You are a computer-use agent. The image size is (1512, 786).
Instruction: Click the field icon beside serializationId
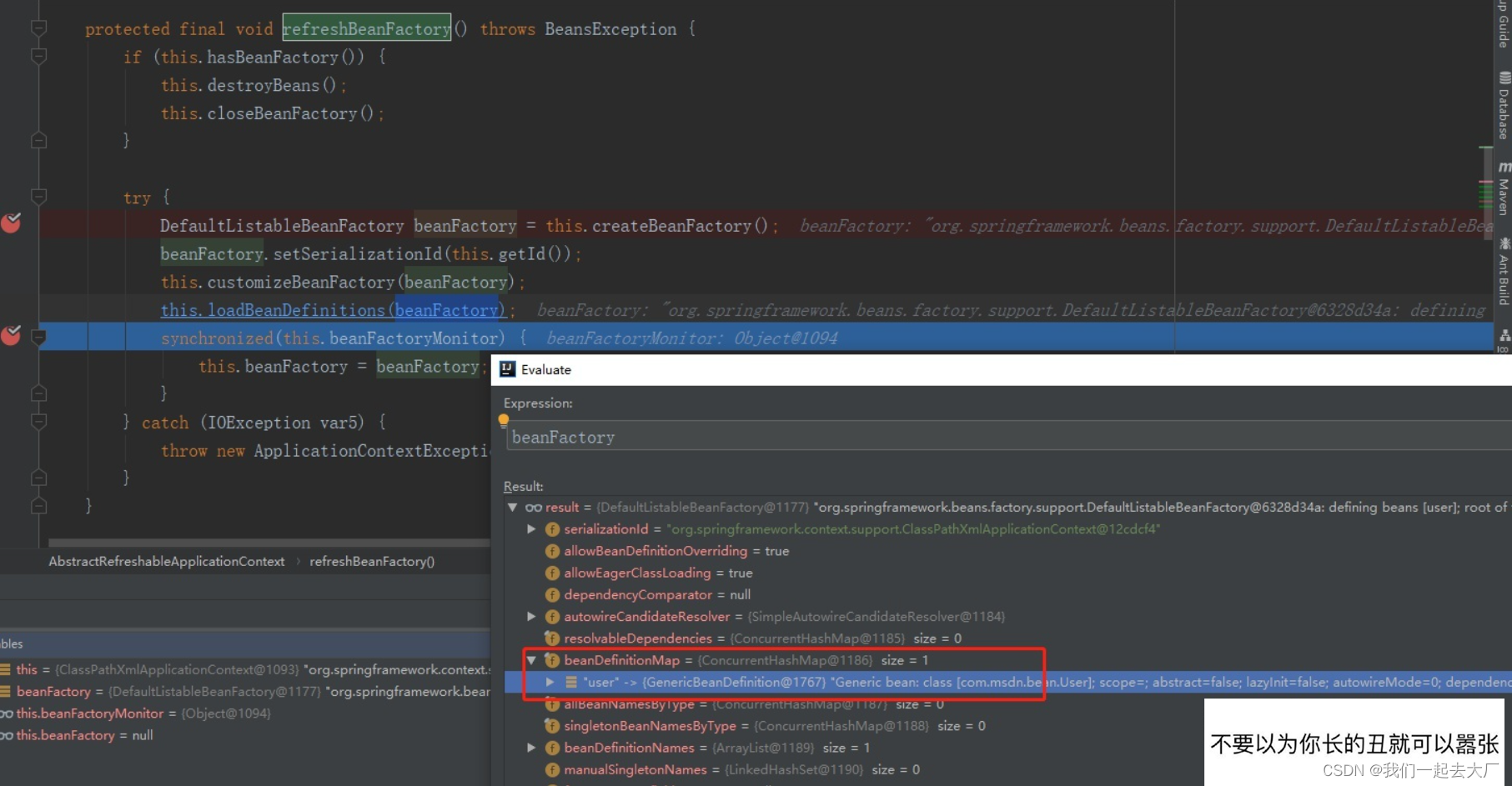point(552,529)
